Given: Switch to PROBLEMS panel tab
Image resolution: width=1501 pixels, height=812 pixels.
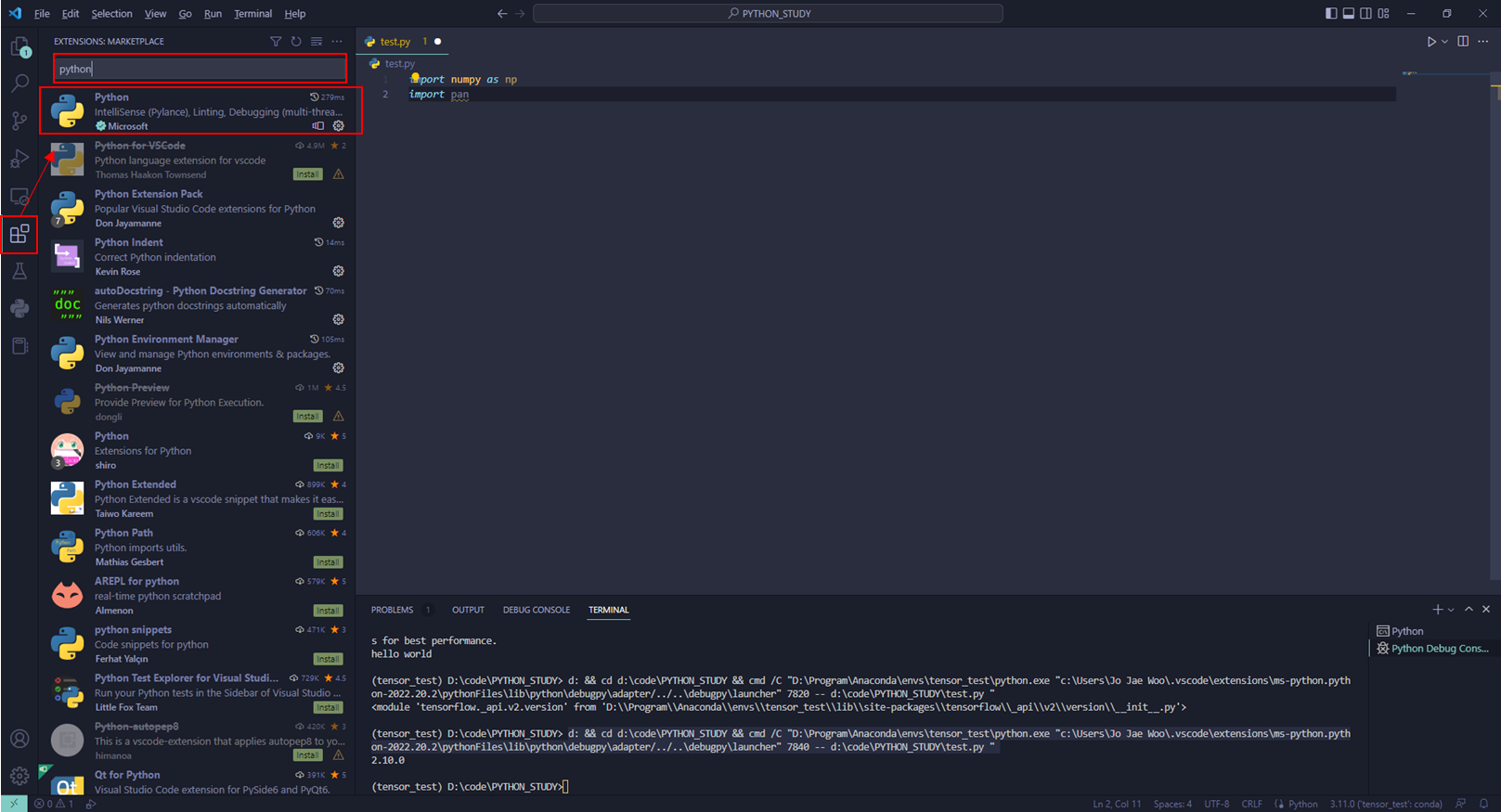Looking at the screenshot, I should point(393,610).
